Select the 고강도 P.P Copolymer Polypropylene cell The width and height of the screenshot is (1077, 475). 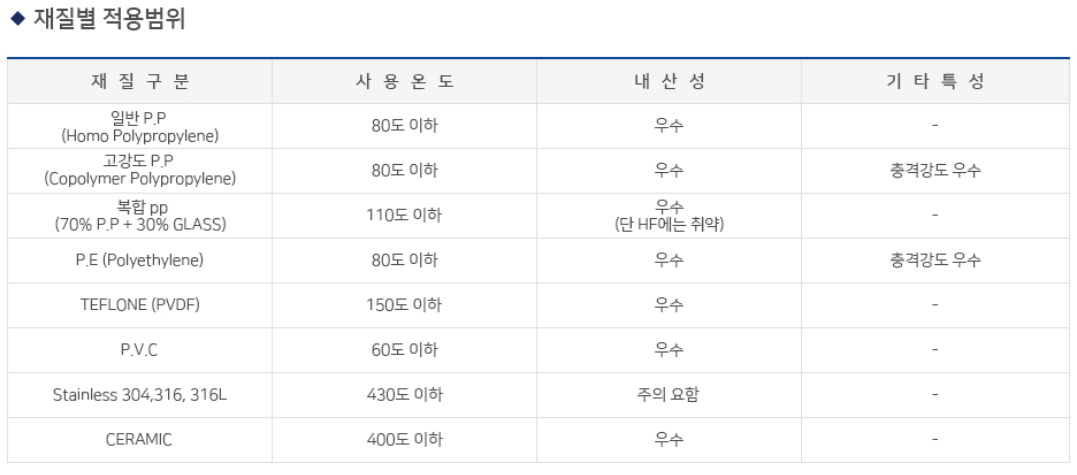click(140, 171)
